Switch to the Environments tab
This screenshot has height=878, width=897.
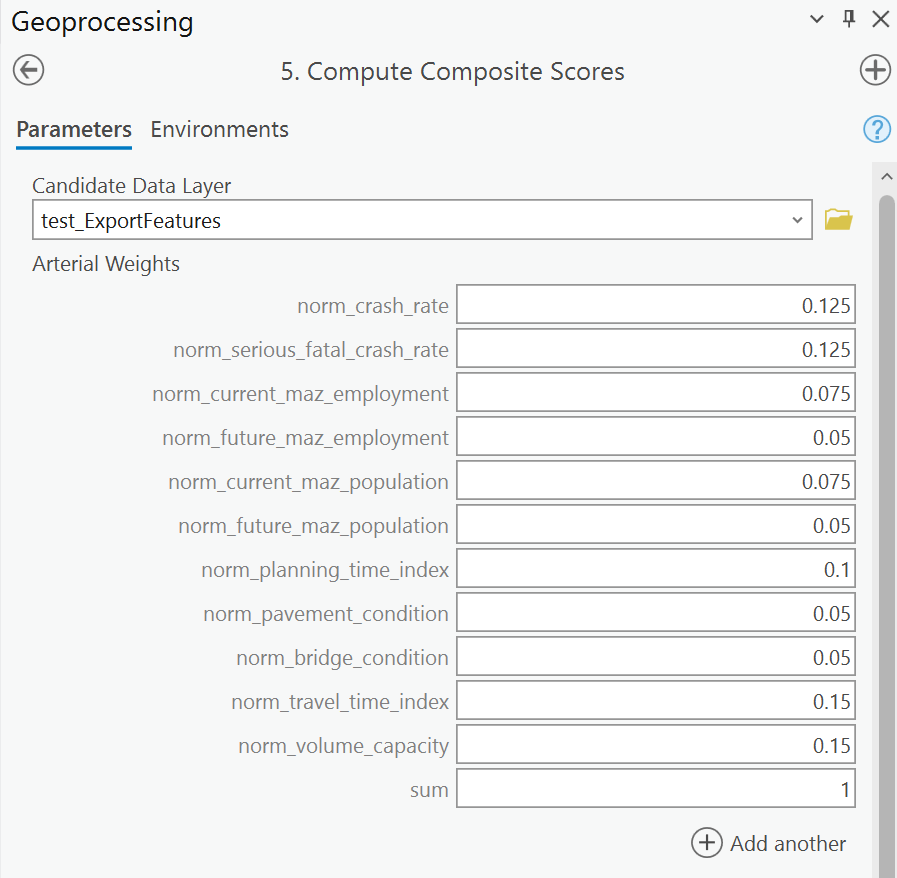219,129
